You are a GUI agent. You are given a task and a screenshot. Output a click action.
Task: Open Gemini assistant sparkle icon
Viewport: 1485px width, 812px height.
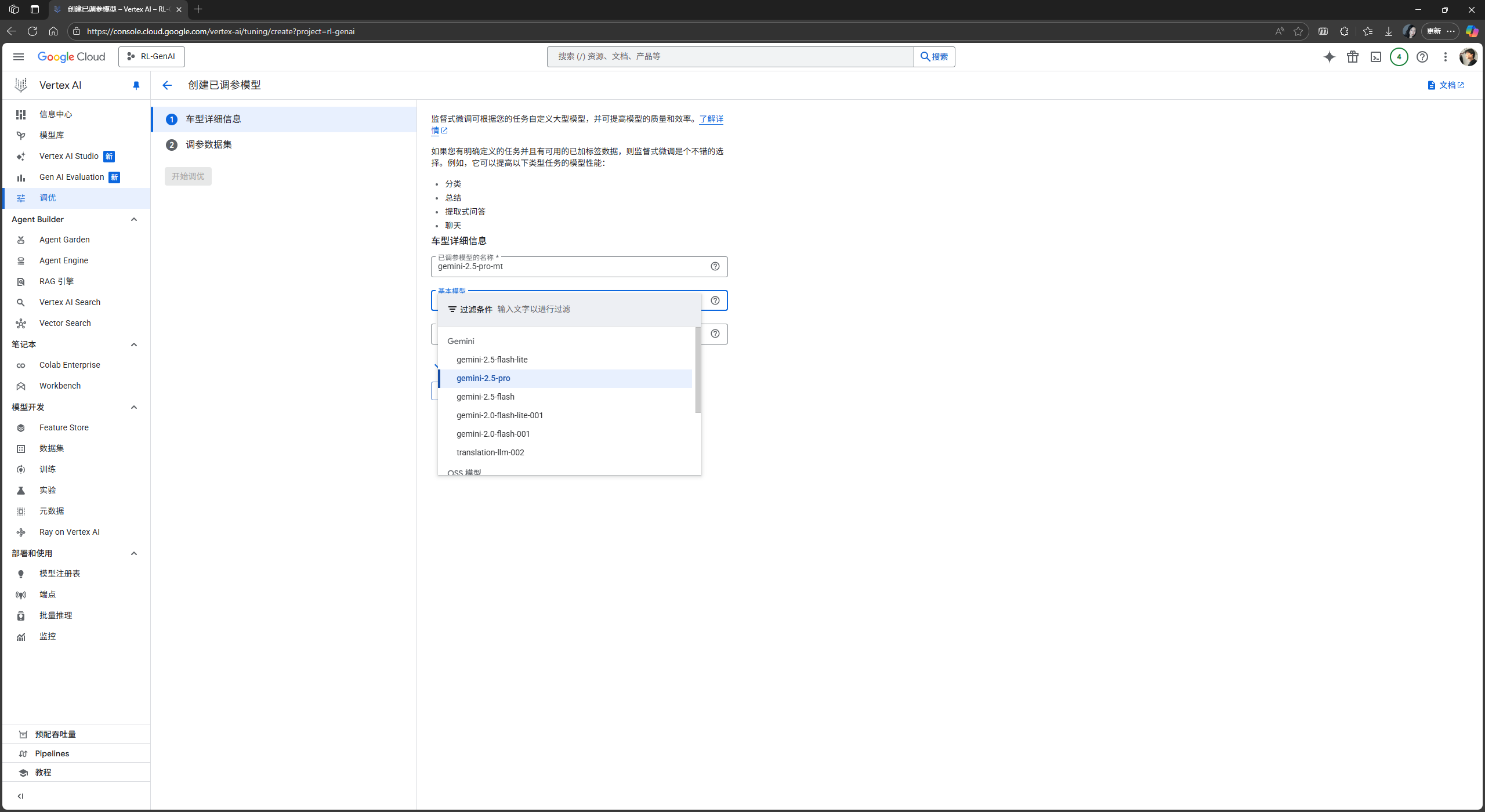1329,56
